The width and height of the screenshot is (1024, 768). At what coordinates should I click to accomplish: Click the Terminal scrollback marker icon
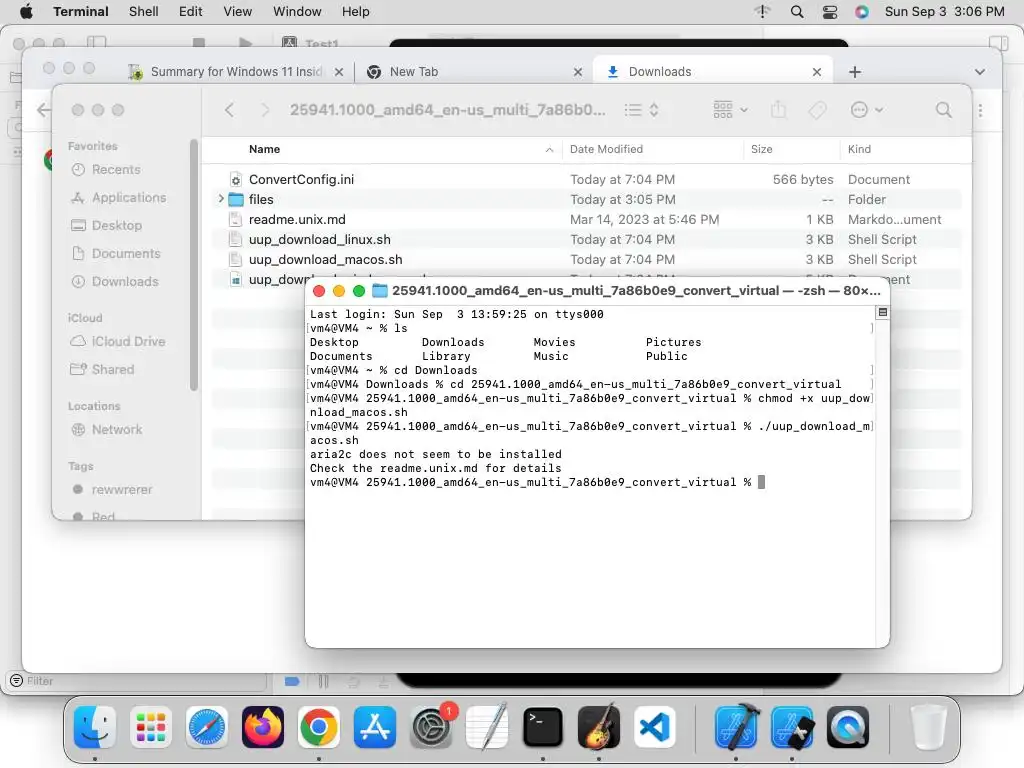[882, 312]
